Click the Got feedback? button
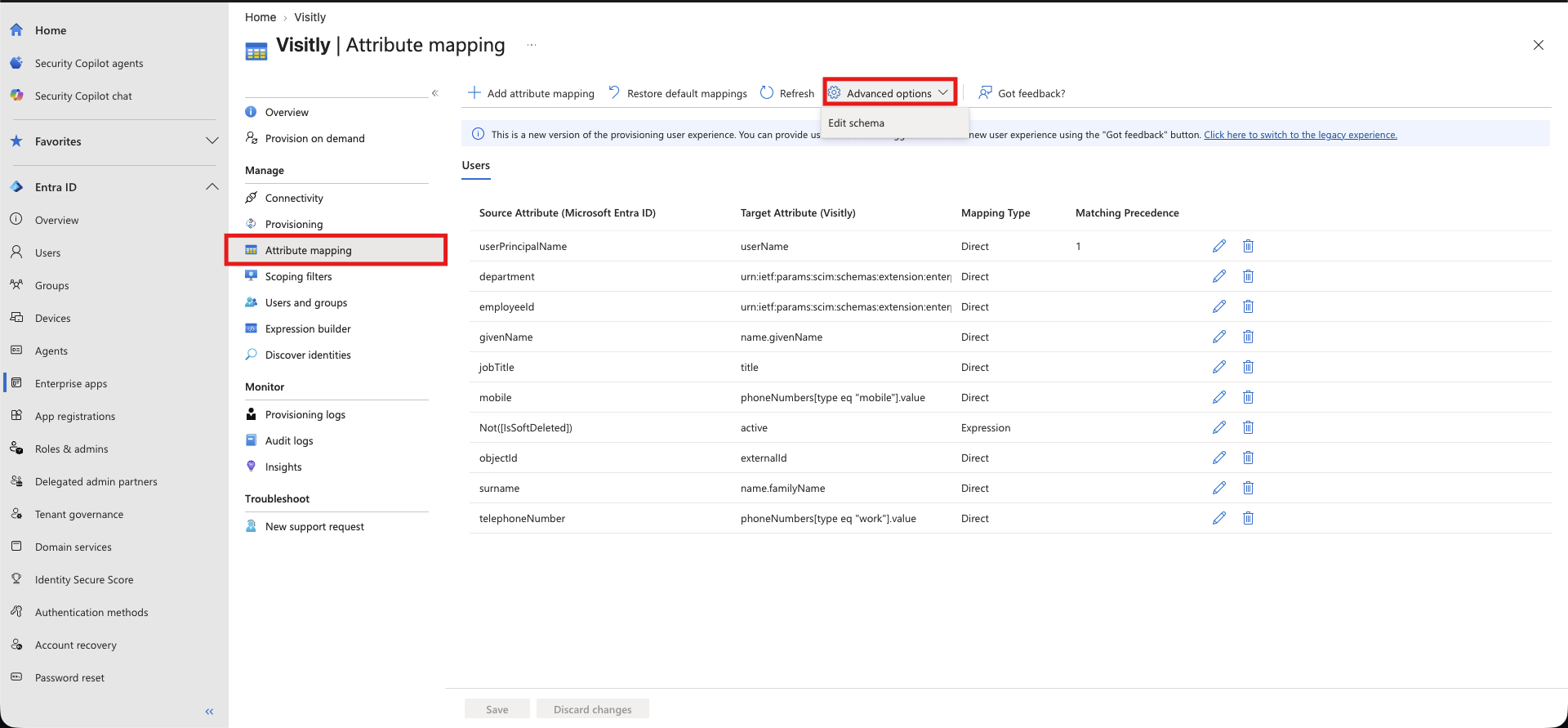Image resolution: width=1568 pixels, height=728 pixels. (1022, 93)
